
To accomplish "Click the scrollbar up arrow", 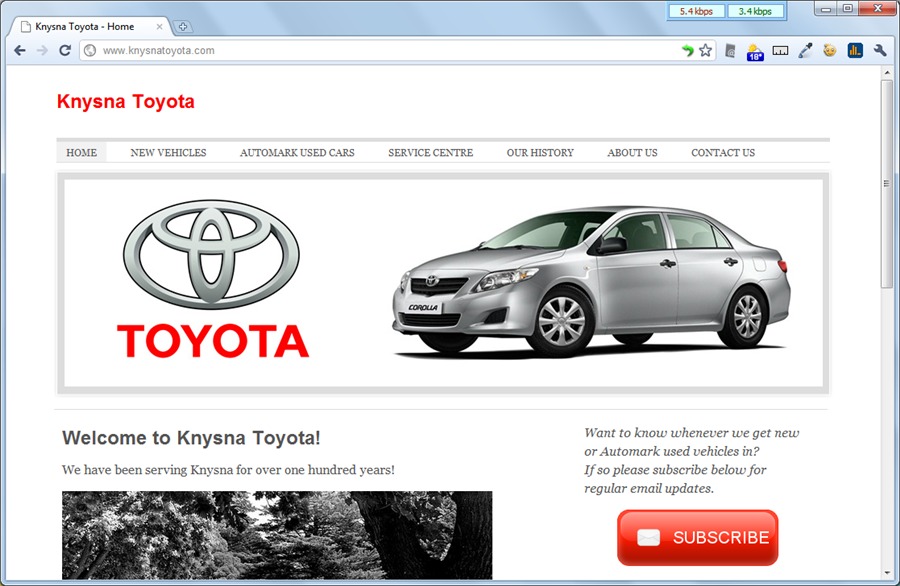I will [x=887, y=72].
